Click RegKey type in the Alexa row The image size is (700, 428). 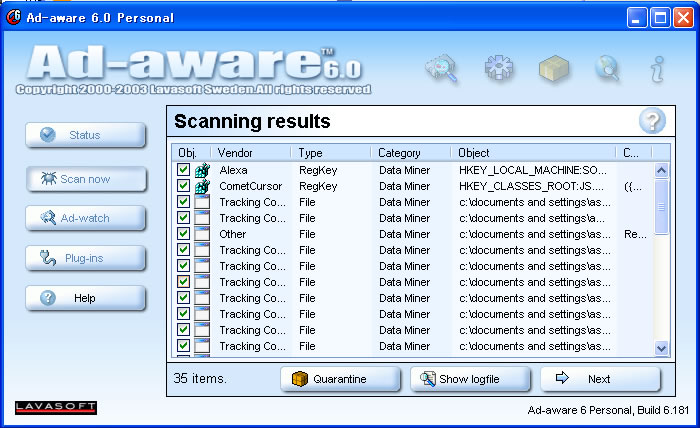coord(318,170)
